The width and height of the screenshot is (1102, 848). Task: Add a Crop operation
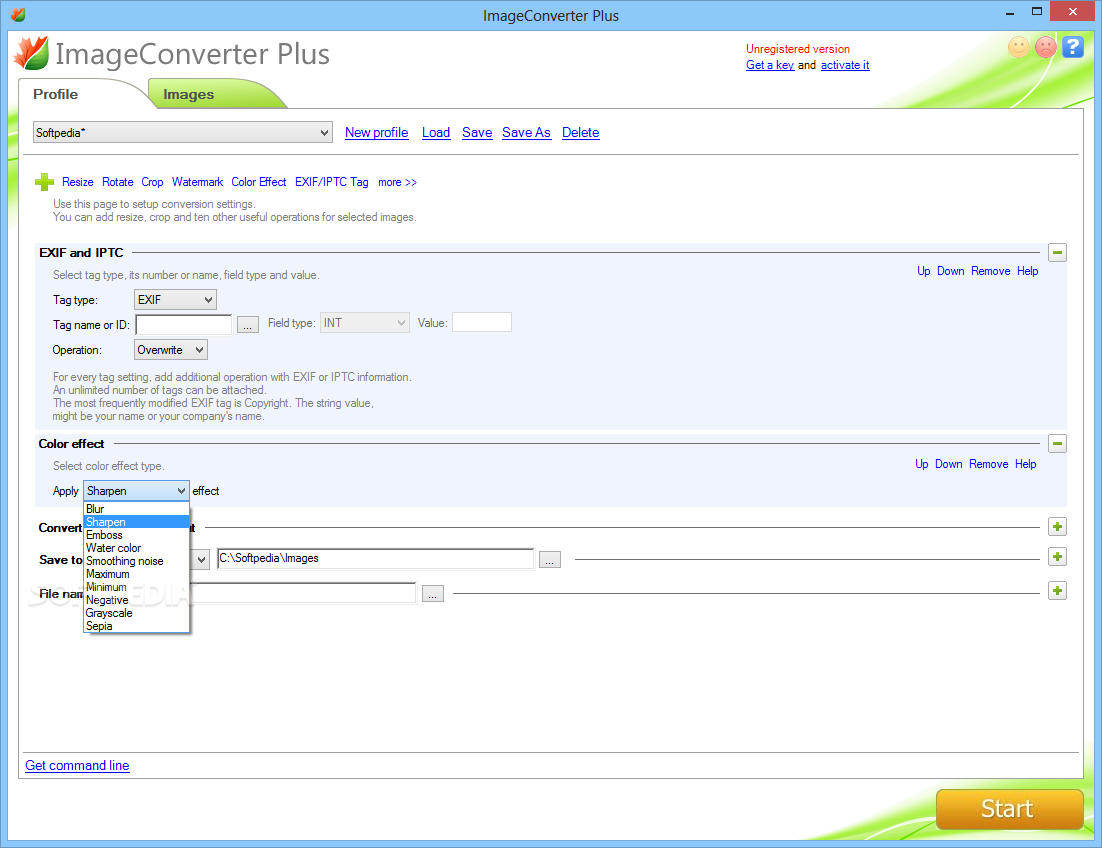[152, 182]
